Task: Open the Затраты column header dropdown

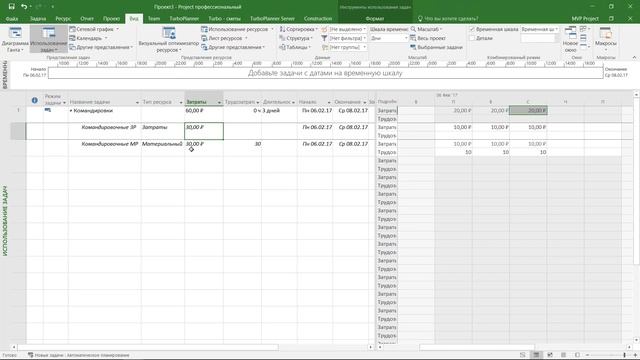Action: tap(219, 102)
